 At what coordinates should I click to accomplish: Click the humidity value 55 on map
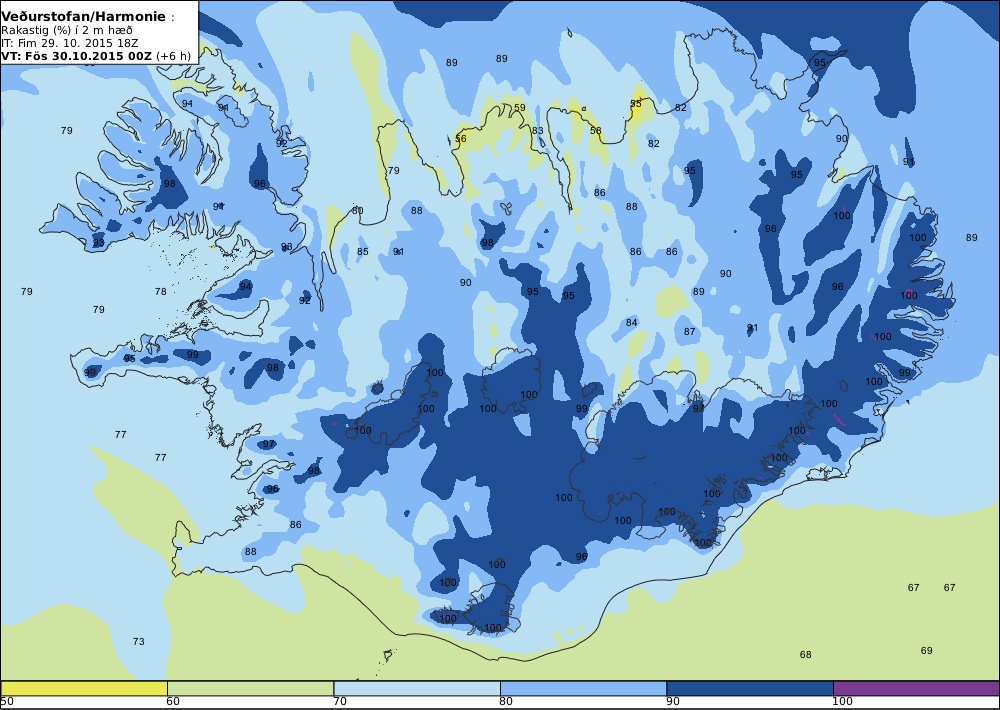[636, 103]
